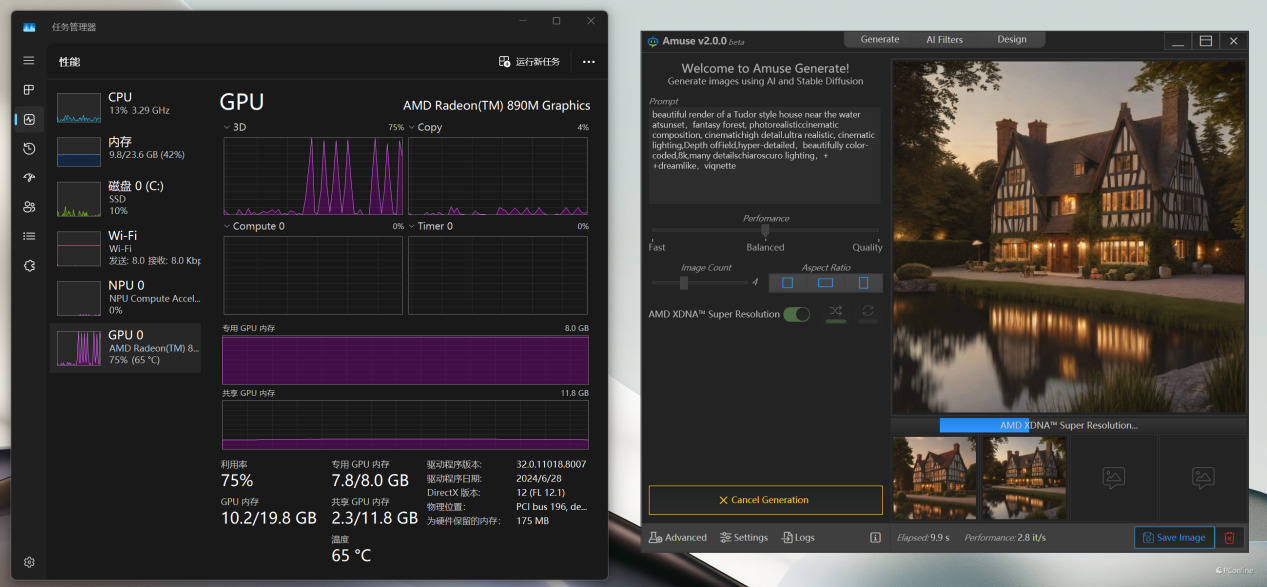
Task: Click the refresh loop icon beside shuffle
Action: (x=868, y=313)
